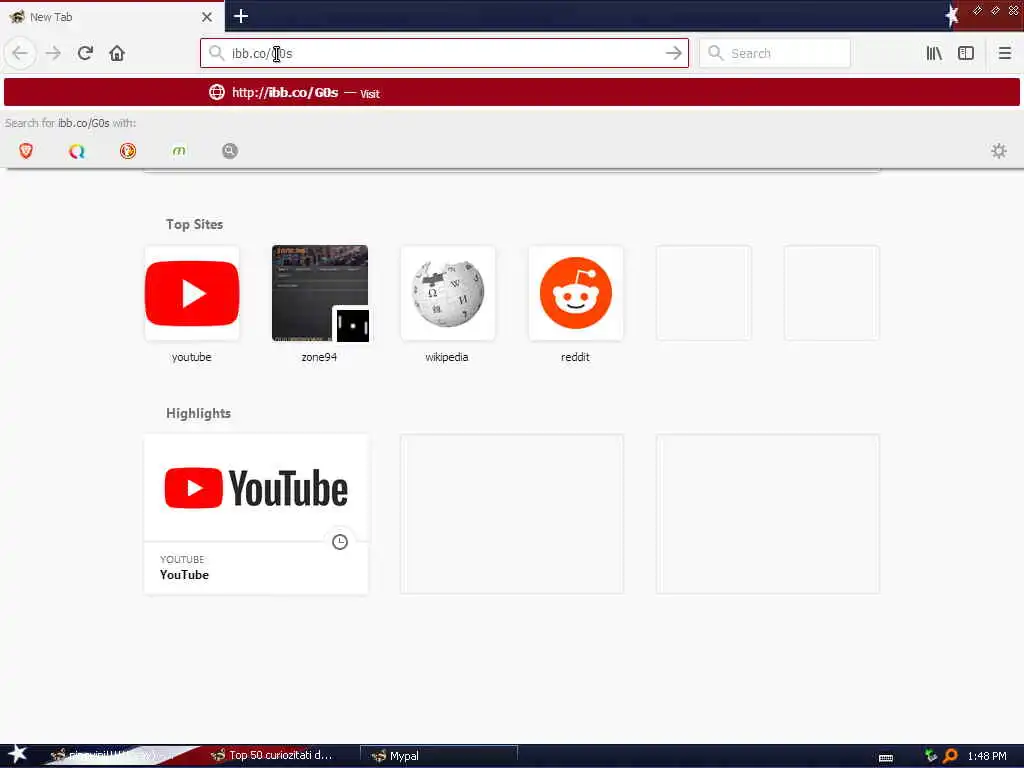The width and height of the screenshot is (1024, 768).
Task: Go forward using the forward arrow
Action: click(54, 54)
